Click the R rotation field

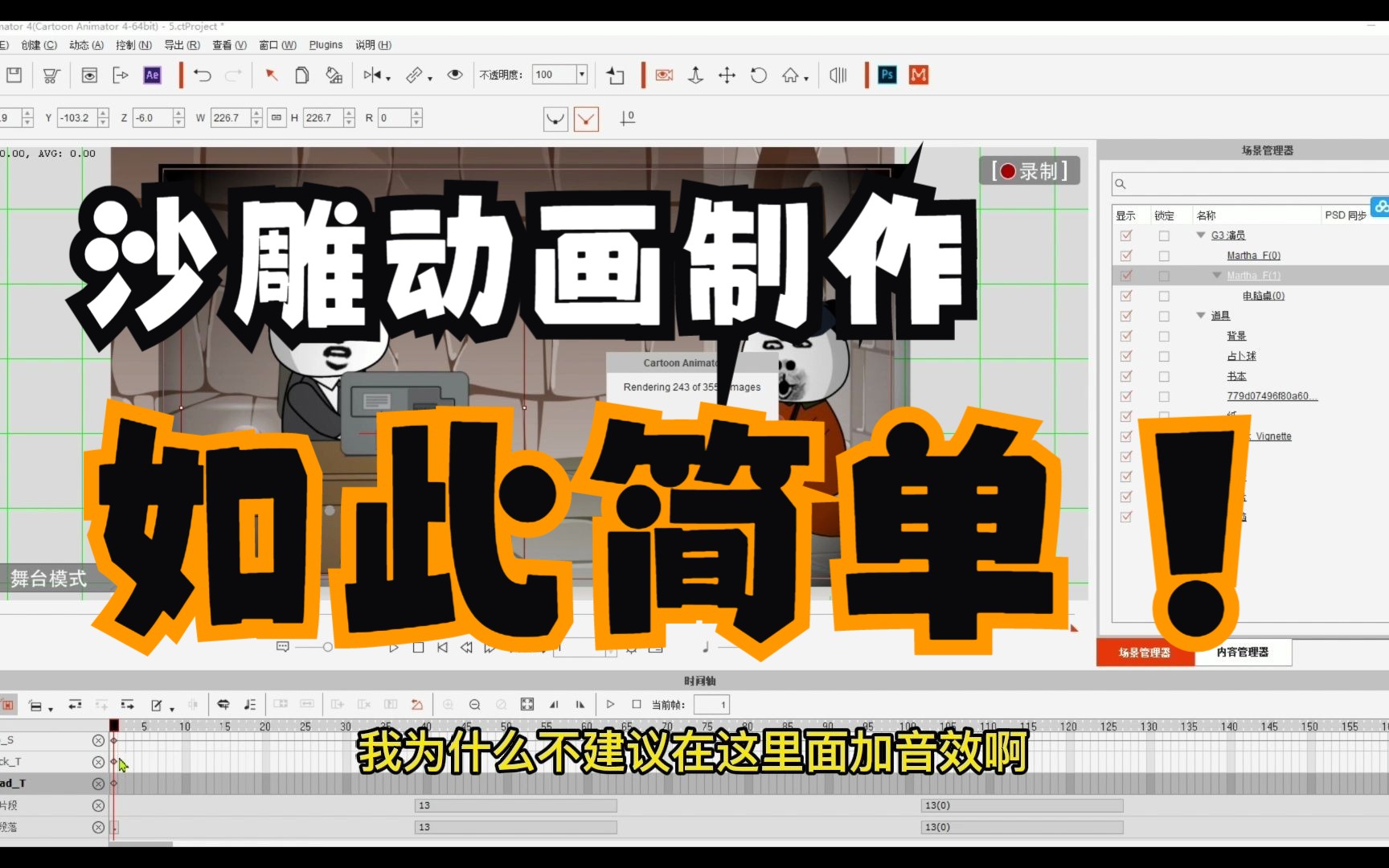tap(395, 117)
